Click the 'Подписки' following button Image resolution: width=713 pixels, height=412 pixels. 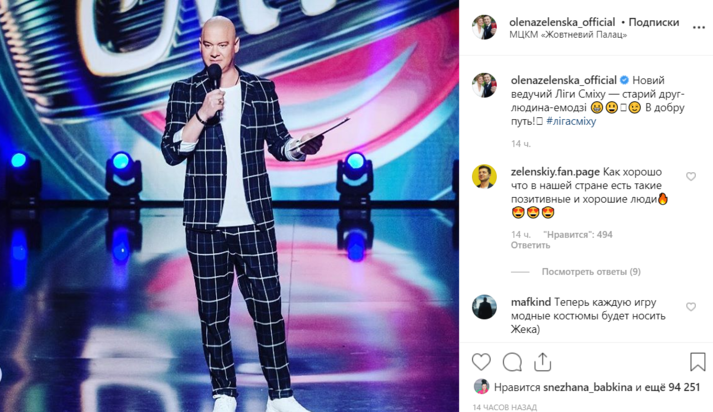pyautogui.click(x=653, y=22)
